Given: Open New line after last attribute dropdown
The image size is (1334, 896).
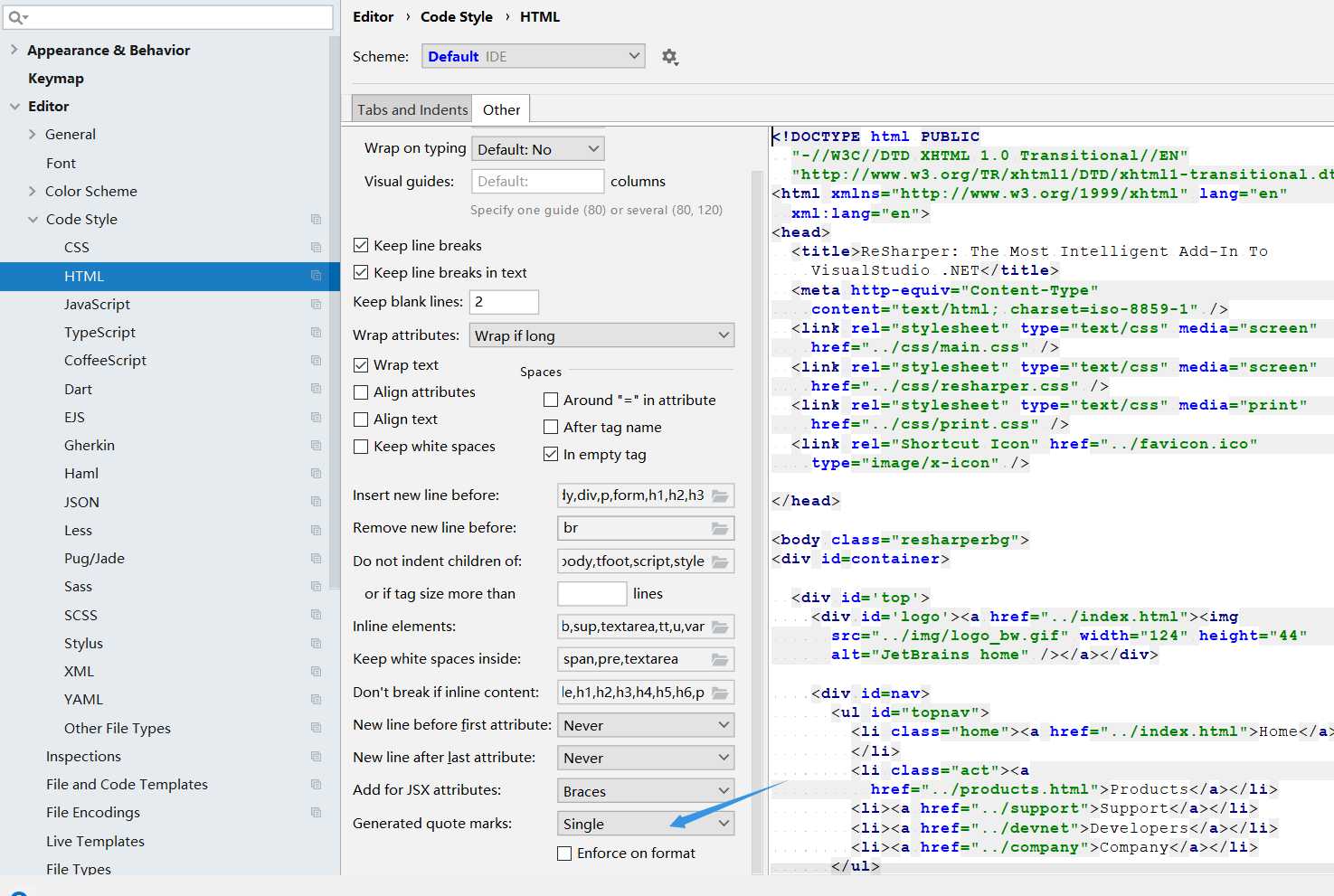Looking at the screenshot, I should click(646, 758).
